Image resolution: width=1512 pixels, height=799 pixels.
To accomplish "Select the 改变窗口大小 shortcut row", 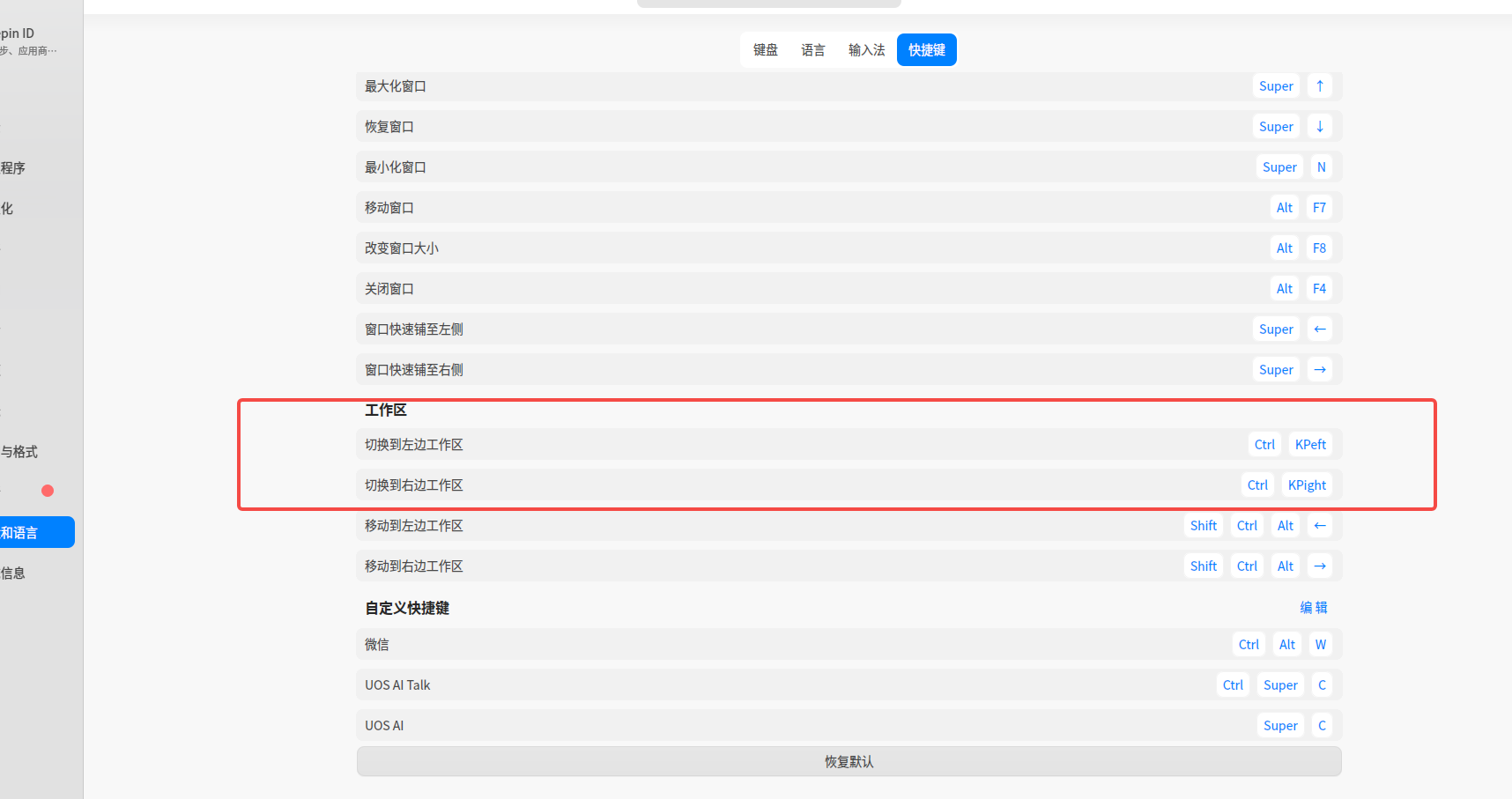I will 849,248.
